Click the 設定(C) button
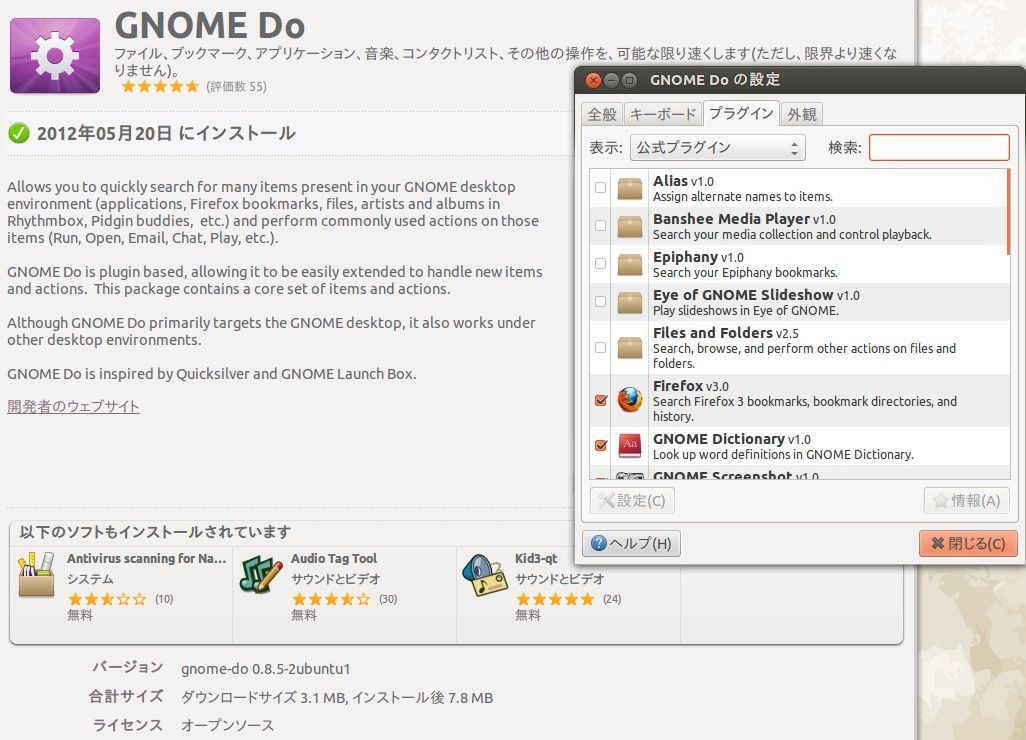Viewport: 1026px width, 740px height. (632, 501)
